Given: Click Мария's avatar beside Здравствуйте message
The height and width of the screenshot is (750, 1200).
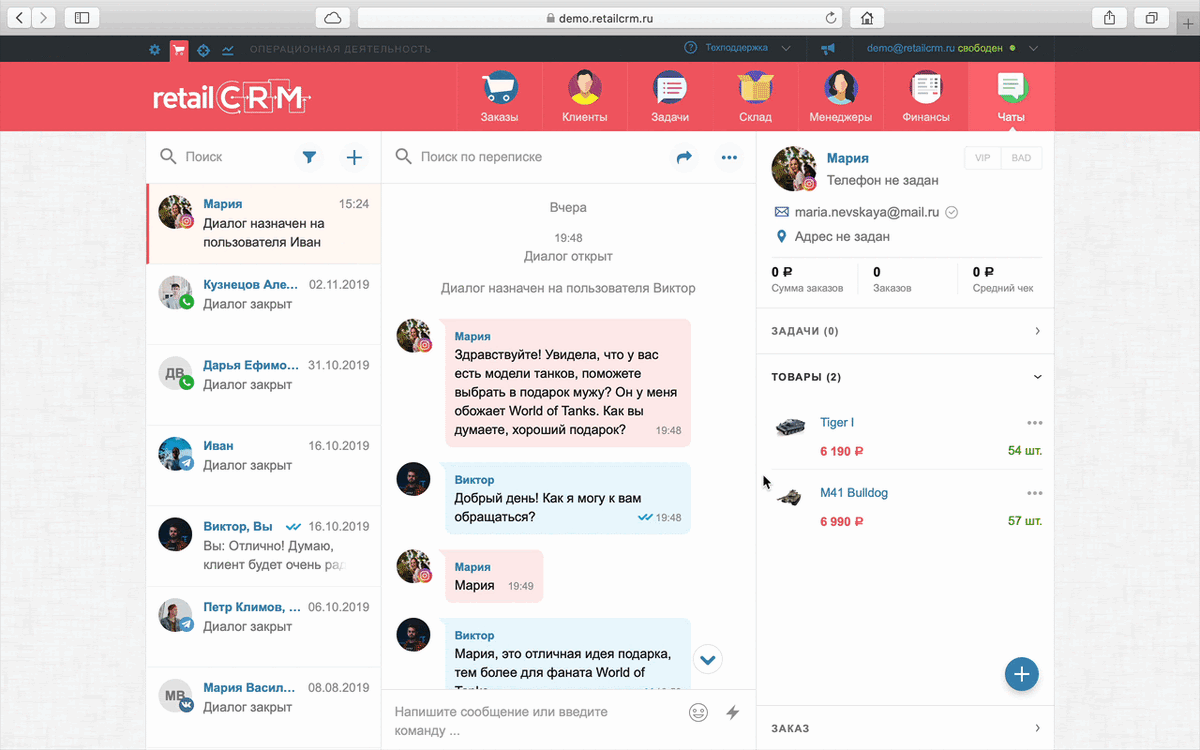Looking at the screenshot, I should pyautogui.click(x=414, y=336).
